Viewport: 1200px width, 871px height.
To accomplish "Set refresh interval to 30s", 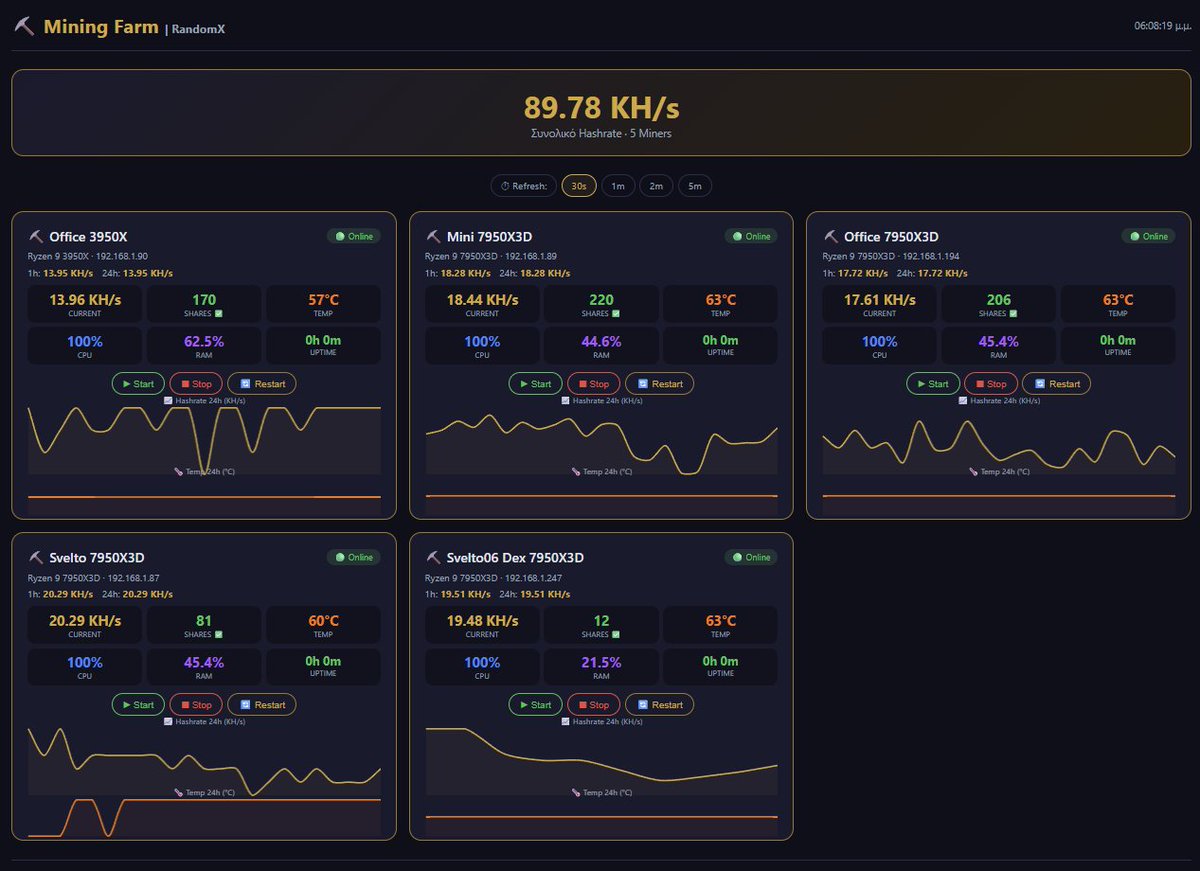I will [579, 186].
